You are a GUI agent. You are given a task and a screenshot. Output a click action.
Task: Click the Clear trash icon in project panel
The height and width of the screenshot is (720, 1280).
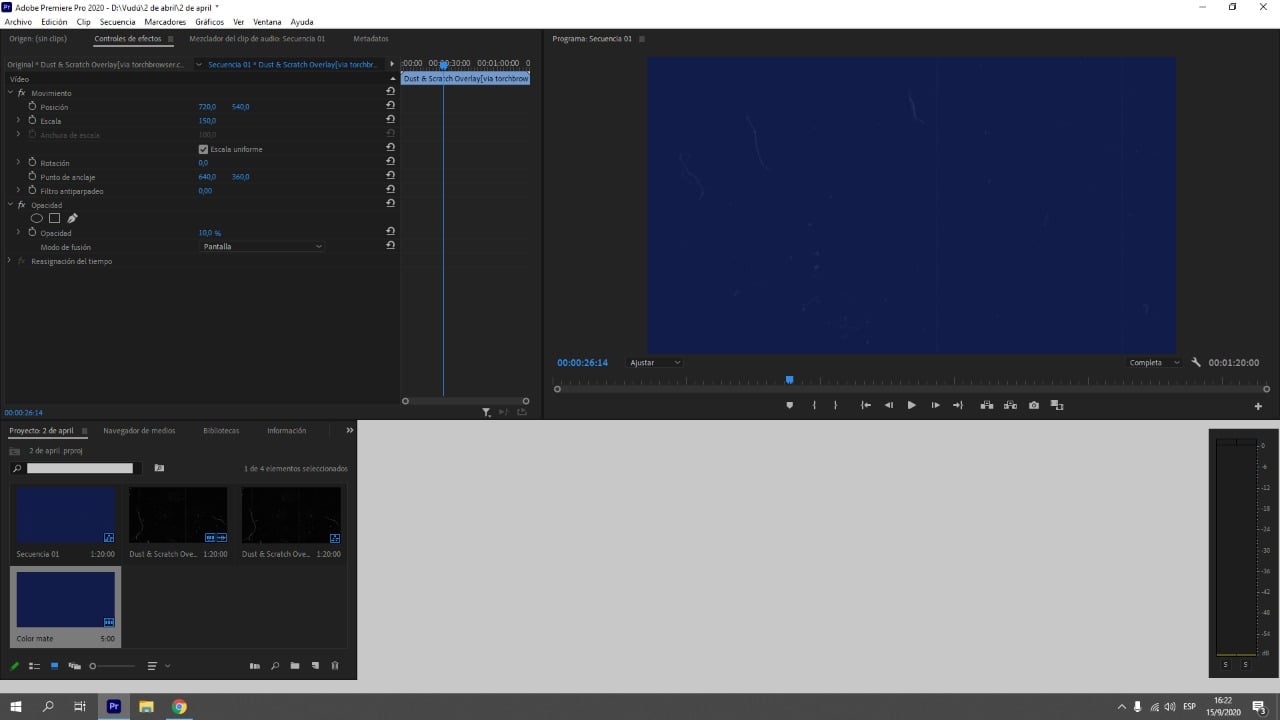point(335,665)
